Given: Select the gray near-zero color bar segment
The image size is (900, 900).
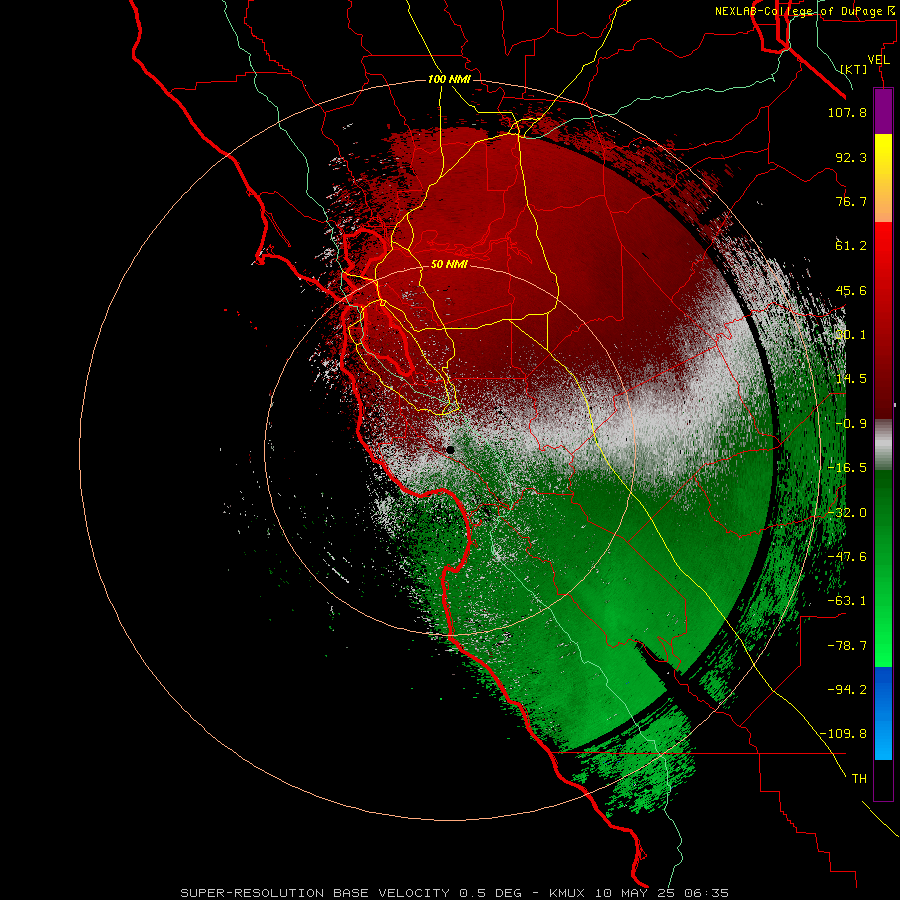Looking at the screenshot, I should [x=883, y=445].
